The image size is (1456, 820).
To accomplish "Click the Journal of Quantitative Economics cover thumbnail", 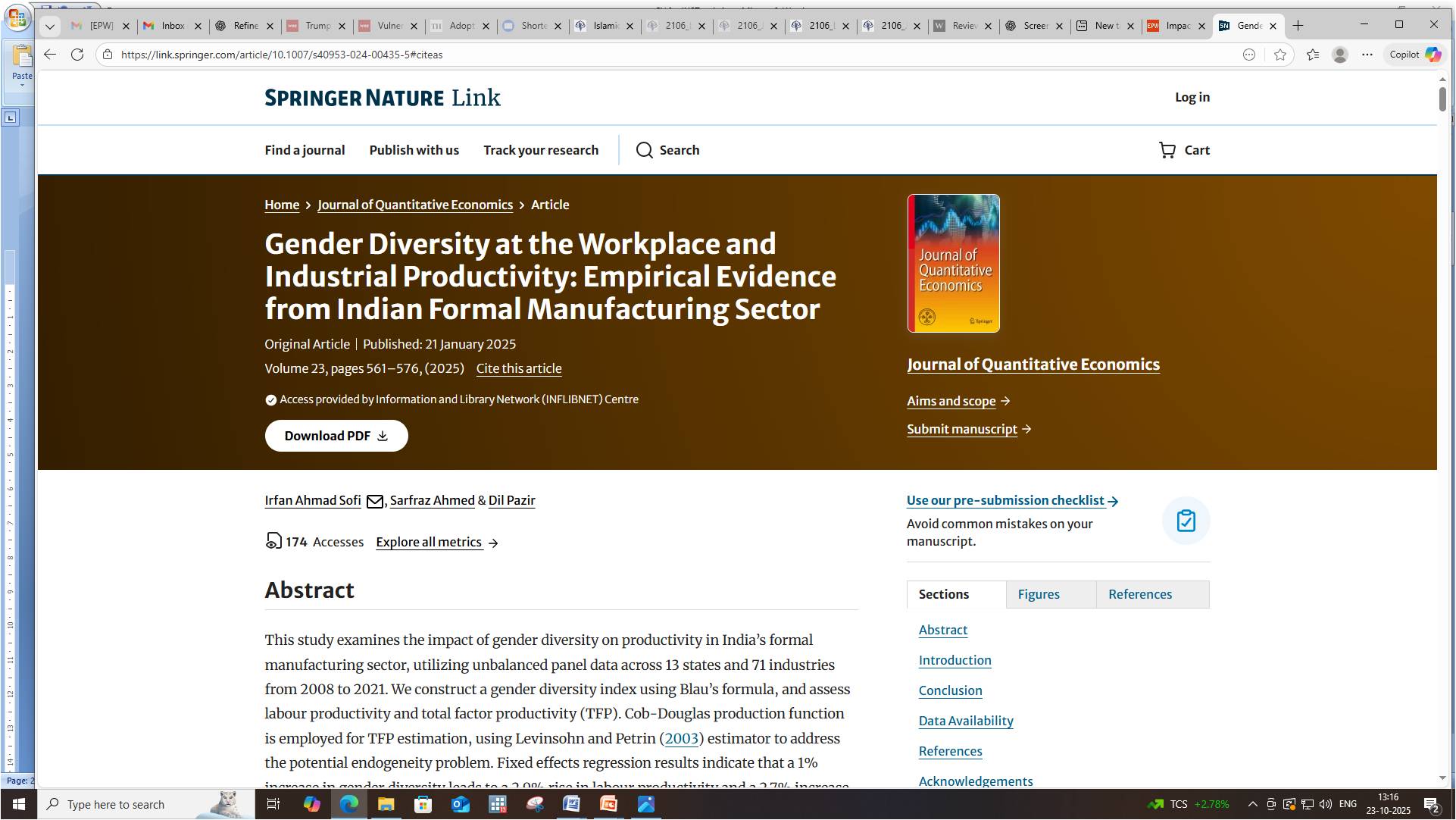I will pyautogui.click(x=953, y=264).
